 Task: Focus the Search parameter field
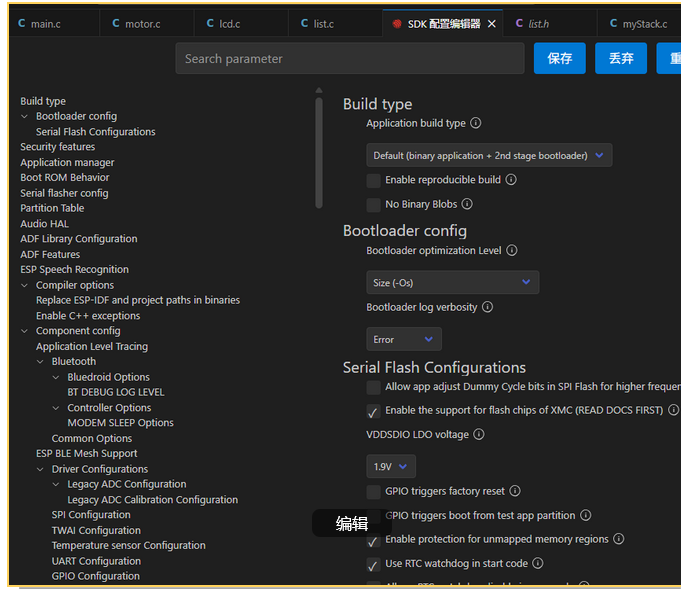350,58
